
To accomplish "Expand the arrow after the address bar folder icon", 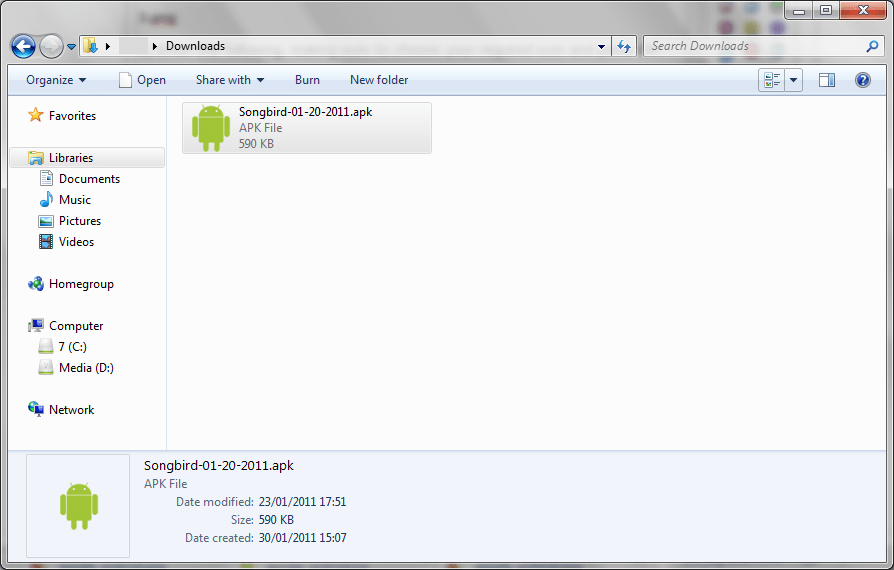I will [108, 46].
